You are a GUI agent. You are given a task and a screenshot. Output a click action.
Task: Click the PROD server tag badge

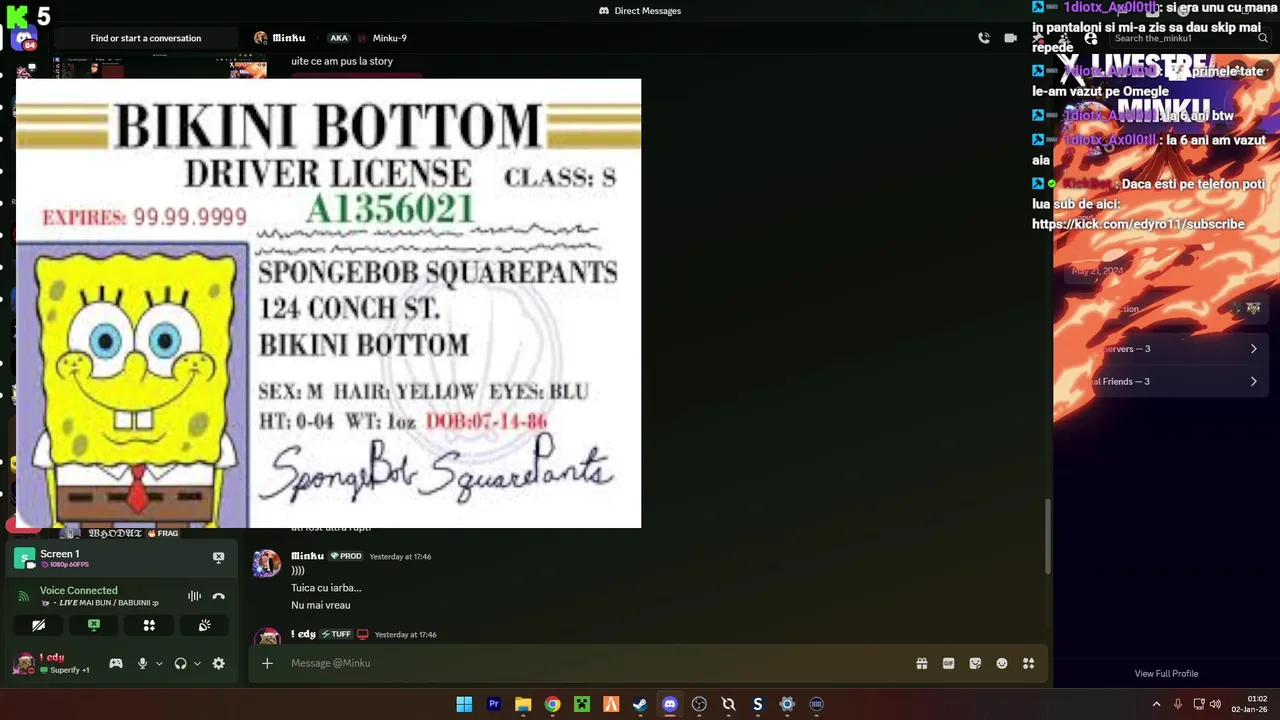(346, 556)
